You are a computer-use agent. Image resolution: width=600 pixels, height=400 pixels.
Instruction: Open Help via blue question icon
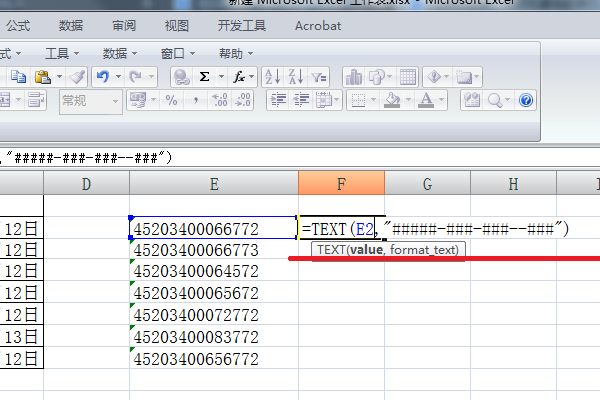526,100
